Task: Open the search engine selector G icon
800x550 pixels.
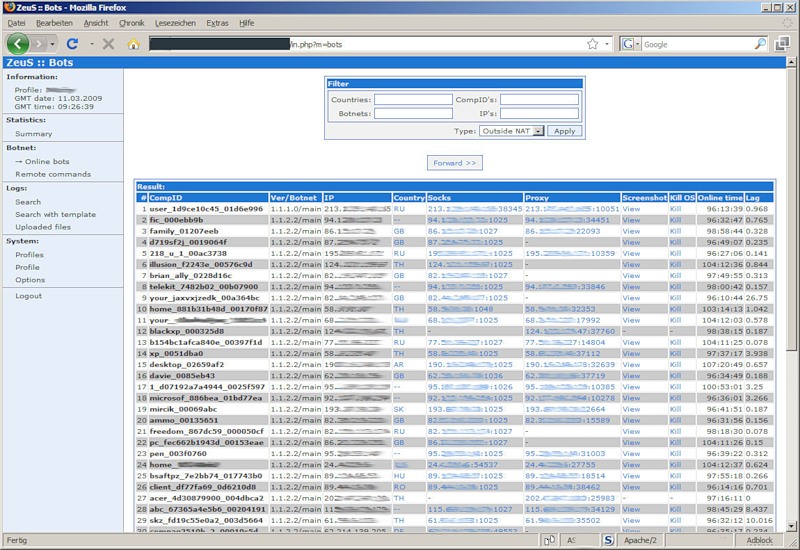Action: (x=630, y=44)
